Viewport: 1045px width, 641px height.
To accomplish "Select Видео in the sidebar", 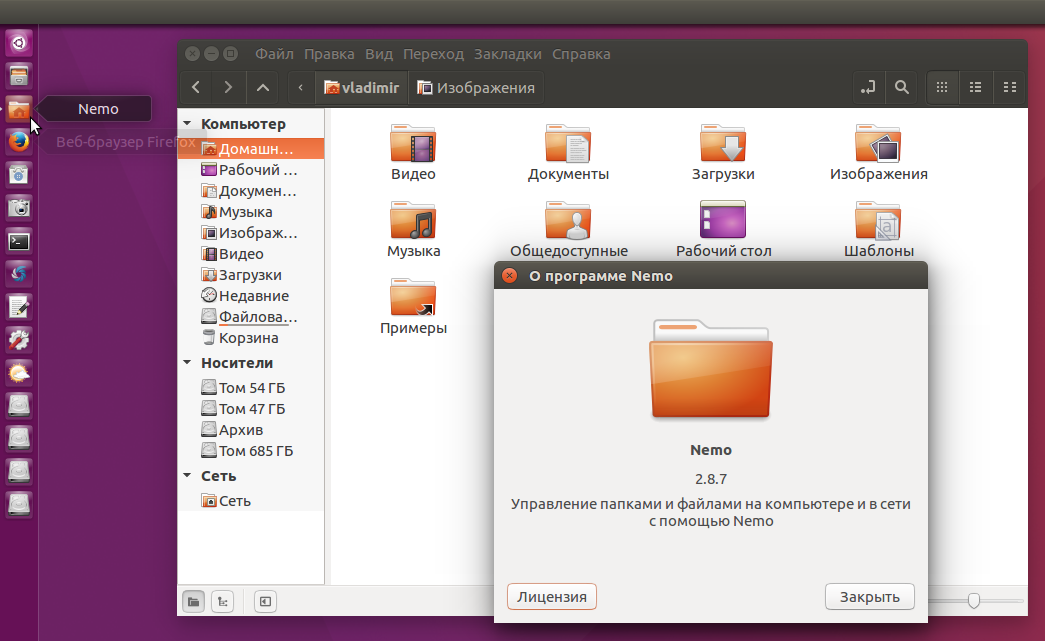I will pyautogui.click(x=251, y=254).
